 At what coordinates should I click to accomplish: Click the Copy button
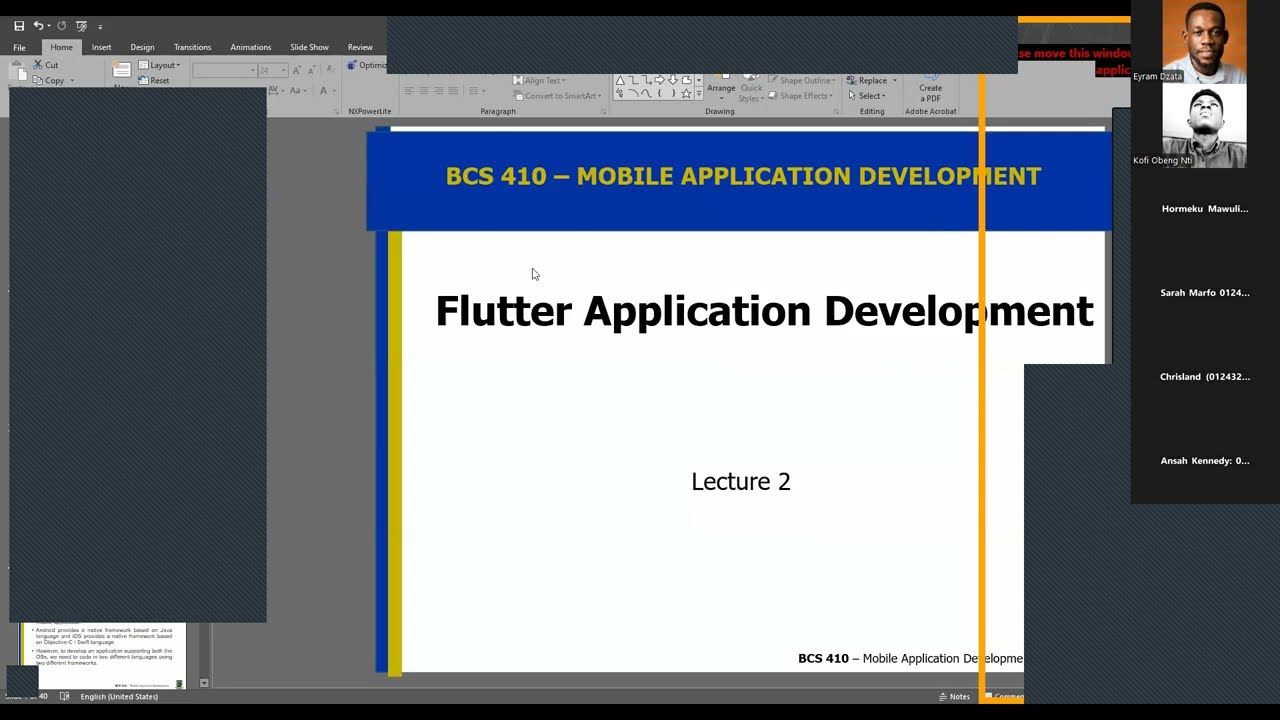pos(48,81)
